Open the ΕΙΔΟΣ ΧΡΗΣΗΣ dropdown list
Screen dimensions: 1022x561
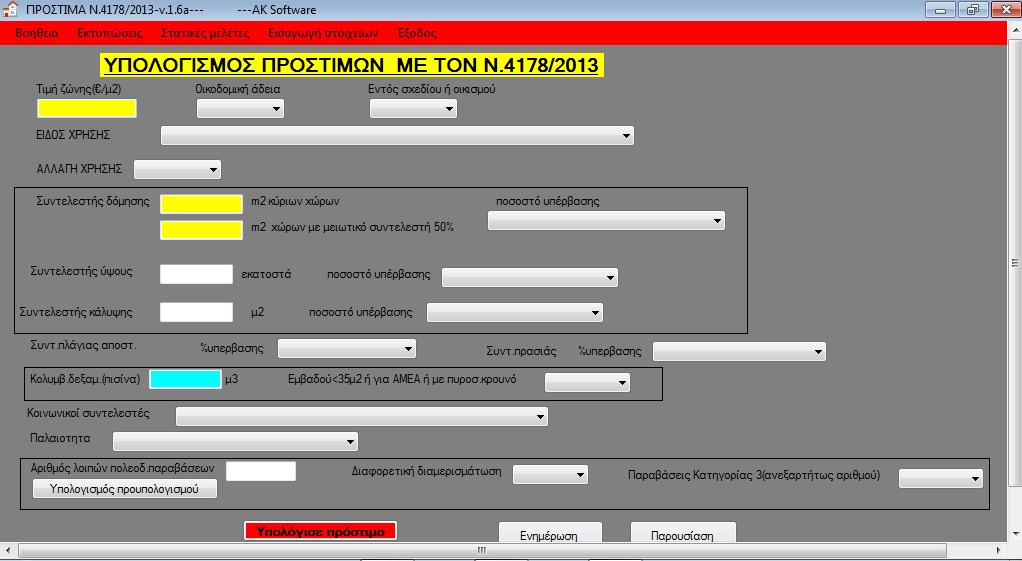point(397,136)
